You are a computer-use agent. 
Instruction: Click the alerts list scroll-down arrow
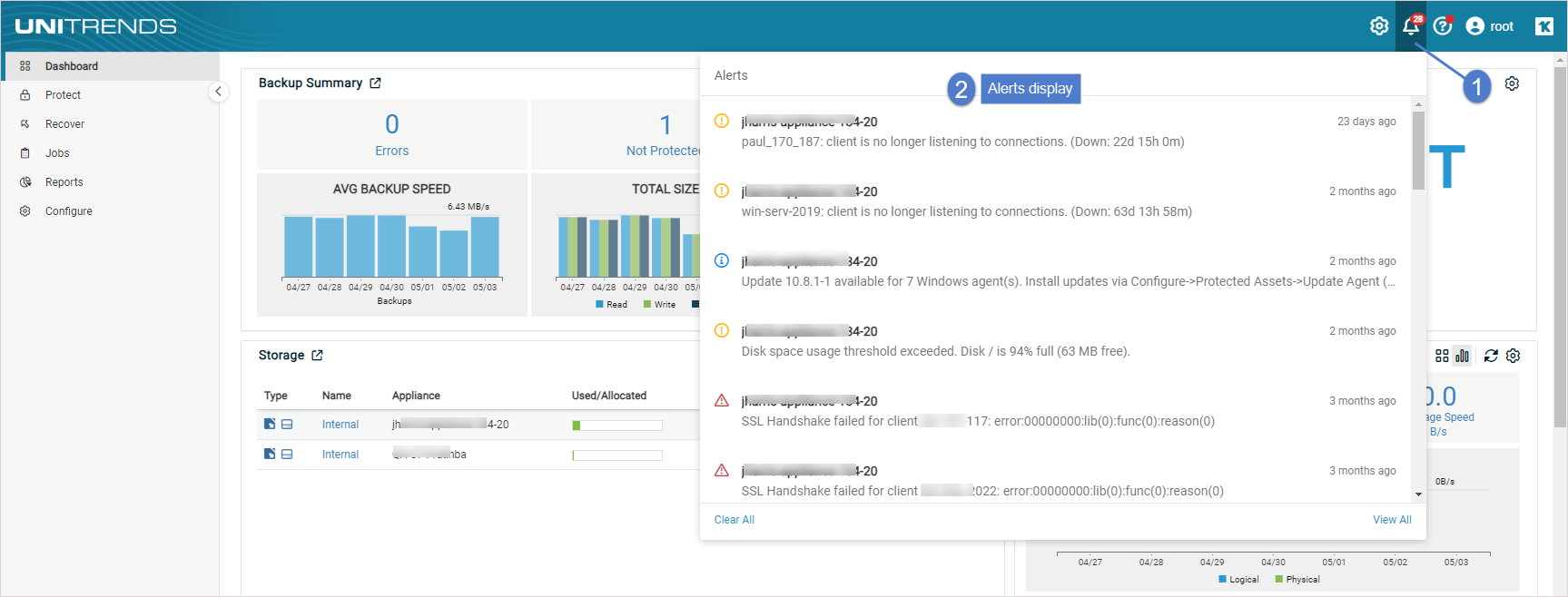1418,494
